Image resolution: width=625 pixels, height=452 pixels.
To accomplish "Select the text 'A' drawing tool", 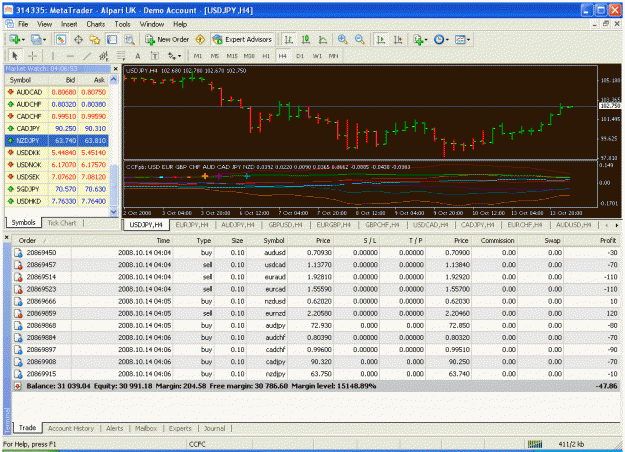I will coord(138,56).
